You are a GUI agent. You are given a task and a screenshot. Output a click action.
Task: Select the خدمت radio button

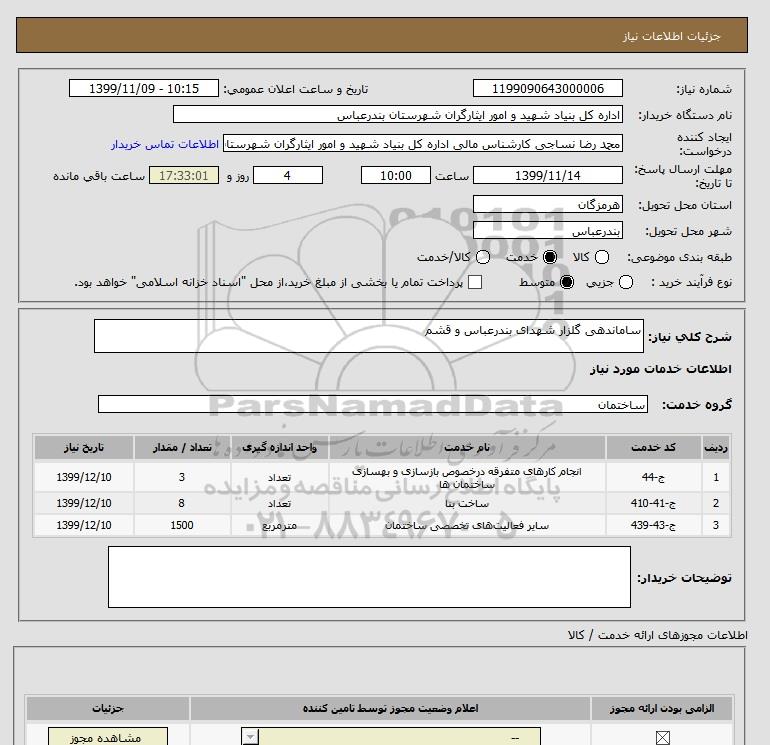(x=550, y=257)
